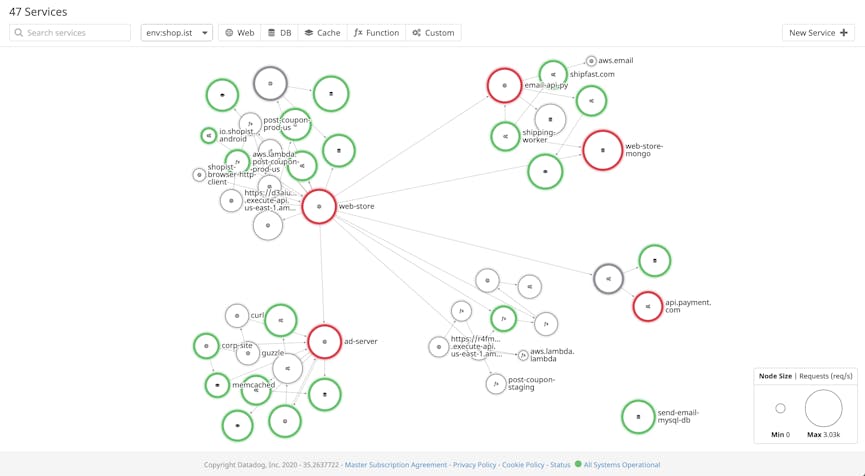Toggle the Function service type filter
The image size is (865, 476).
point(376,33)
